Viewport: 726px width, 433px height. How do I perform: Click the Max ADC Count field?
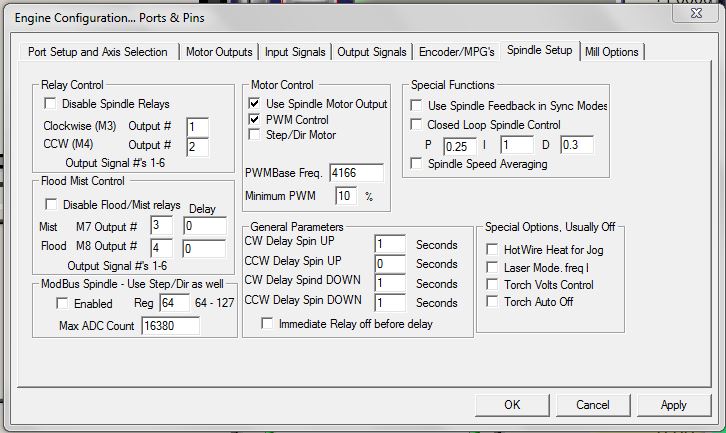[170, 326]
